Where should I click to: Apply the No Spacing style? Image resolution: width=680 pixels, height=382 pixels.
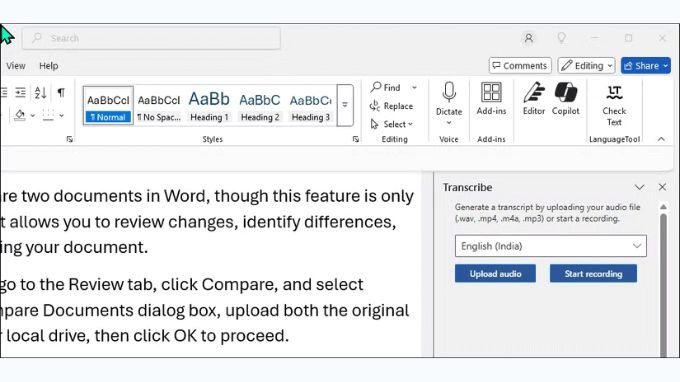point(159,106)
